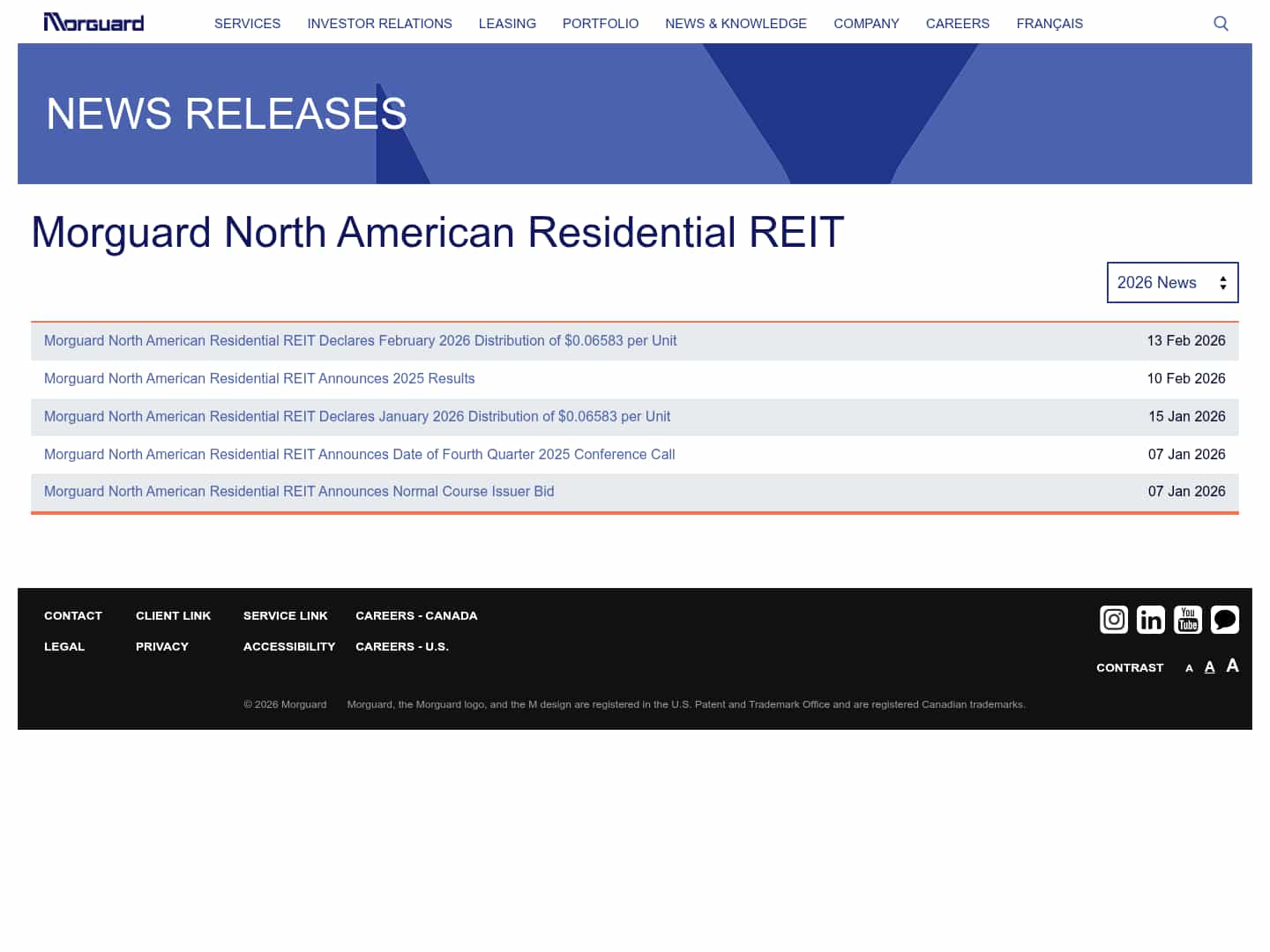1270x952 pixels.
Task: Toggle the Contrast setting
Action: click(x=1130, y=667)
